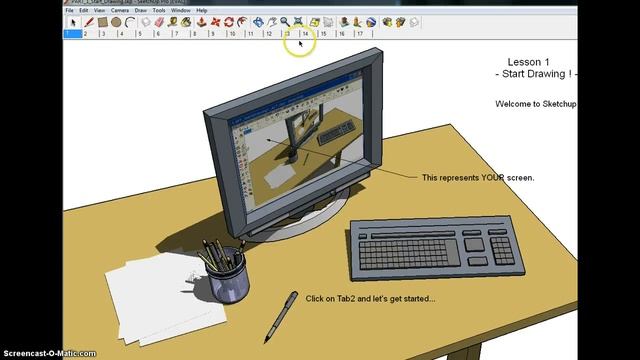This screenshot has width=640, height=360.
Task: Switch to scene tab 12
Action: coord(272,34)
